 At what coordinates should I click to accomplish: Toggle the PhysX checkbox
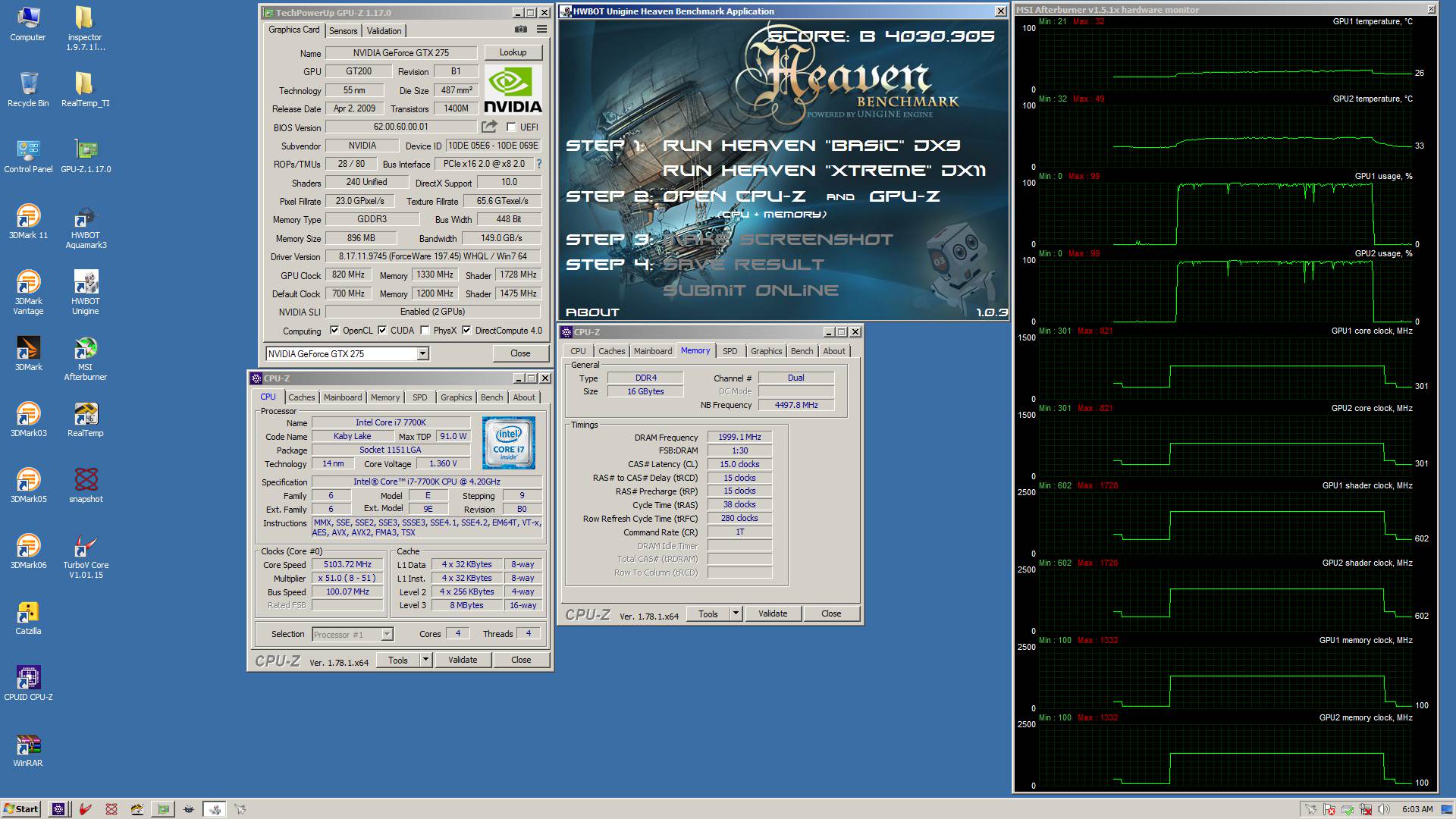click(x=425, y=331)
